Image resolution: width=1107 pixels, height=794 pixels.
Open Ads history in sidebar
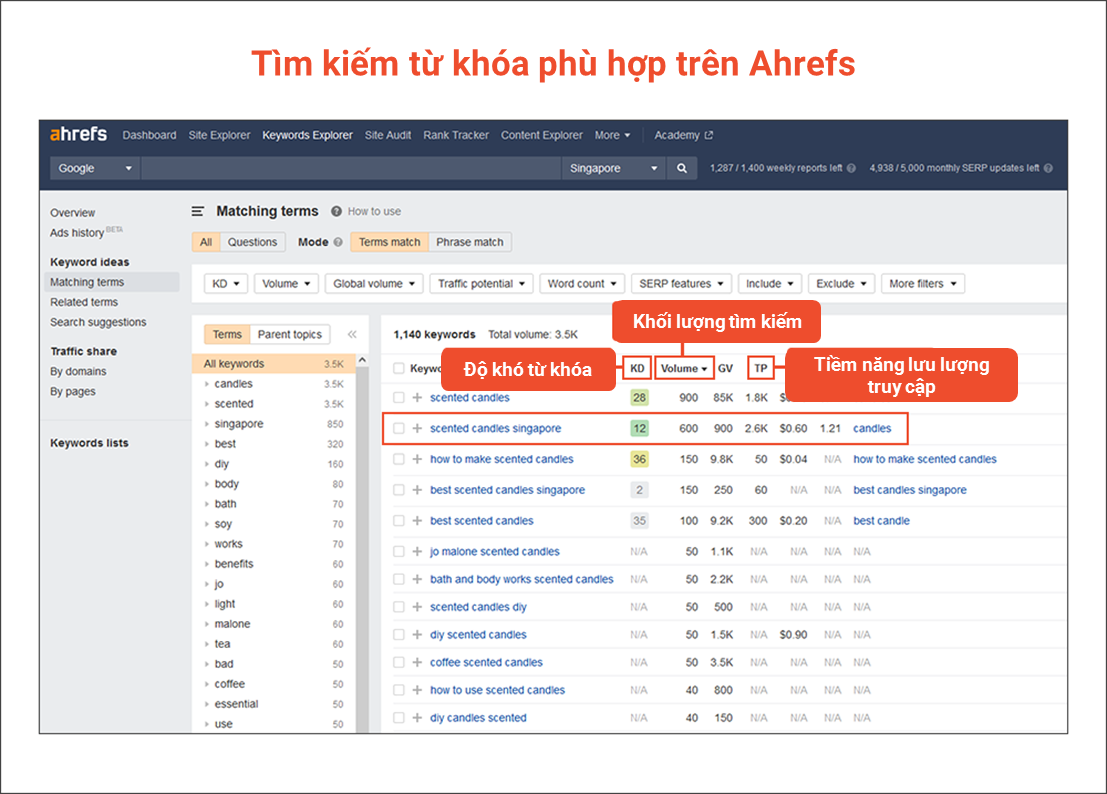pos(86,232)
